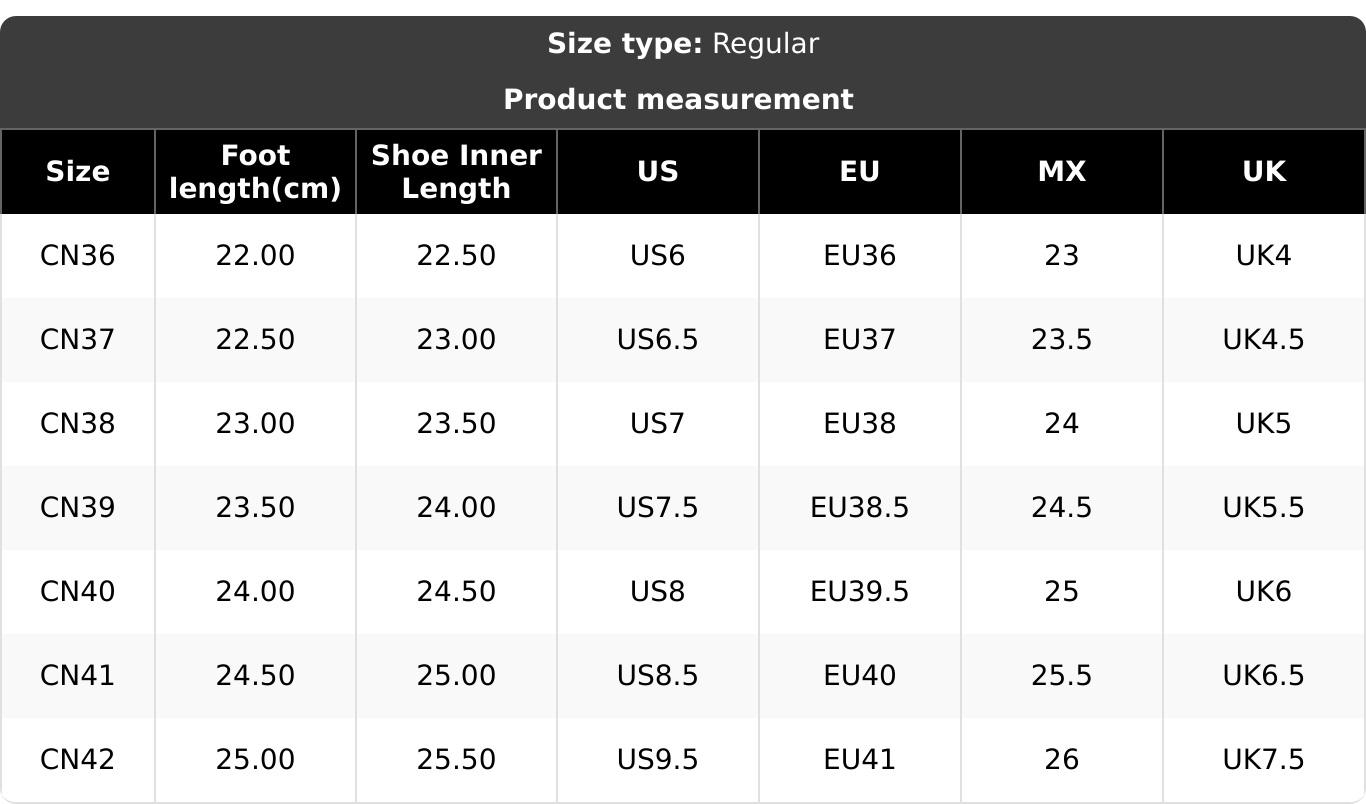The height and width of the screenshot is (804, 1366).
Task: Select the CN36 size cell
Action: [78, 256]
